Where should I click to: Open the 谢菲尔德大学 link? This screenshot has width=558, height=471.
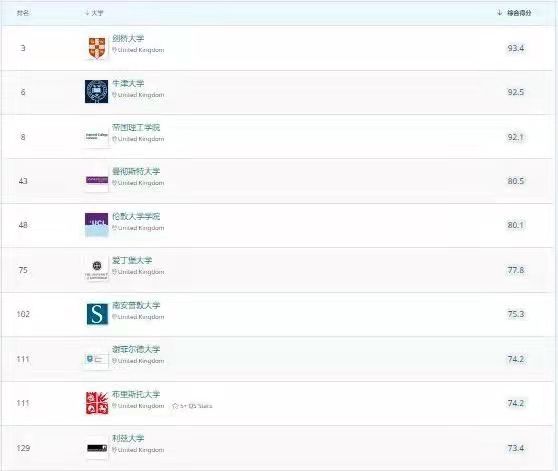136,349
